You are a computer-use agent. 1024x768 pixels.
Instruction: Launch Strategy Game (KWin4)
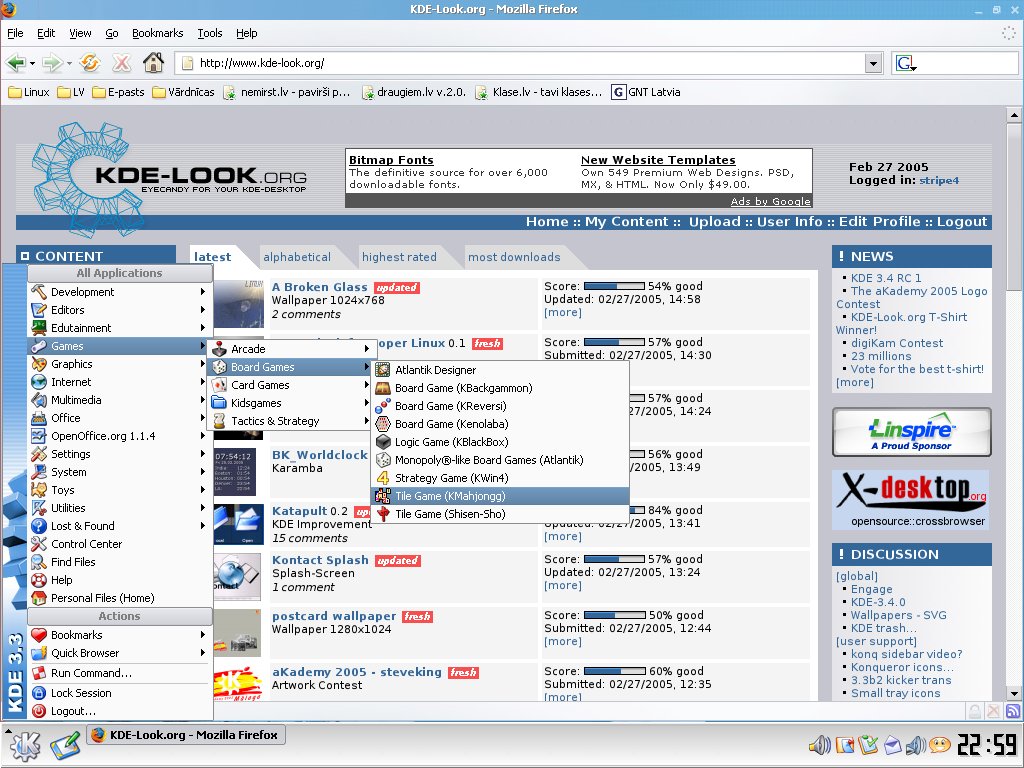(500, 478)
